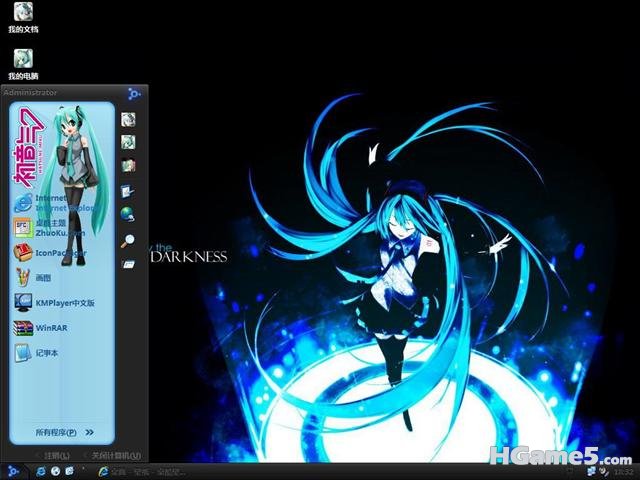Open the Run icon in Start menu right column
Viewport: 640px width, 480px height.
pyautogui.click(x=128, y=264)
